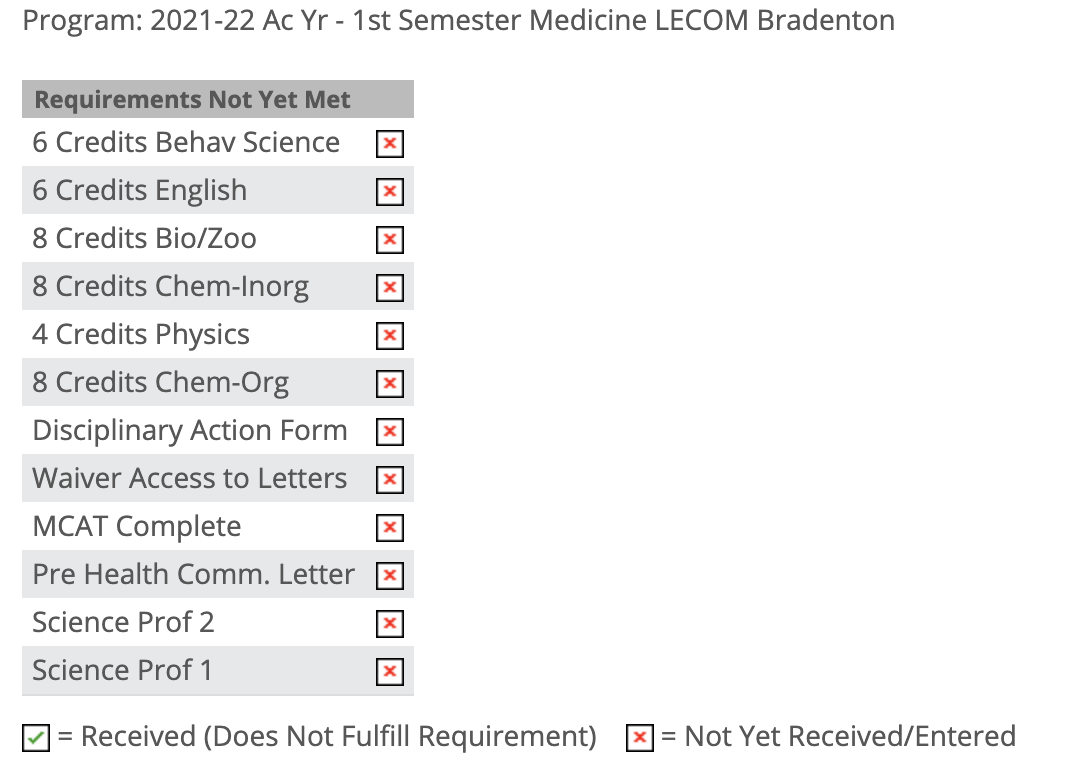The height and width of the screenshot is (784, 1086).
Task: Click the green checkmark legend icon
Action: tap(36, 738)
